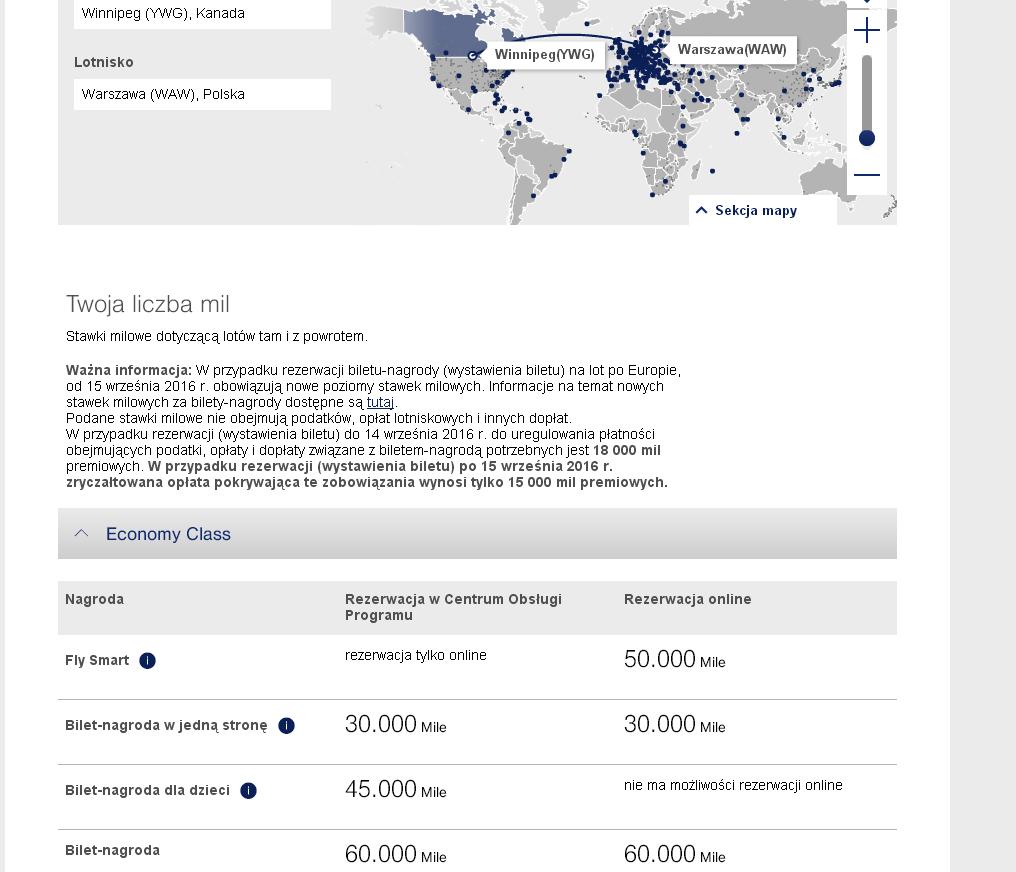
Task: Follow the 'tutaj' link
Action: (380, 402)
